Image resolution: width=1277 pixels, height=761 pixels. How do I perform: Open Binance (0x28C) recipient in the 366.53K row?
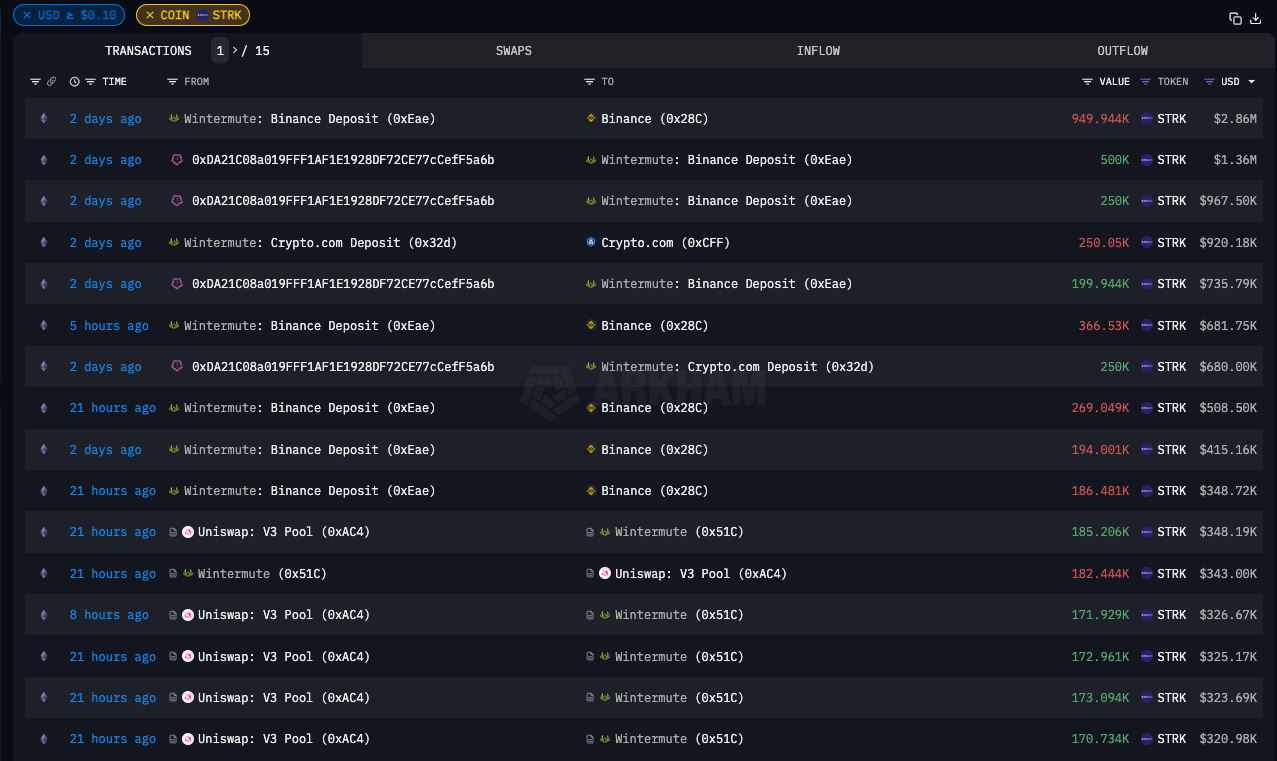click(655, 326)
